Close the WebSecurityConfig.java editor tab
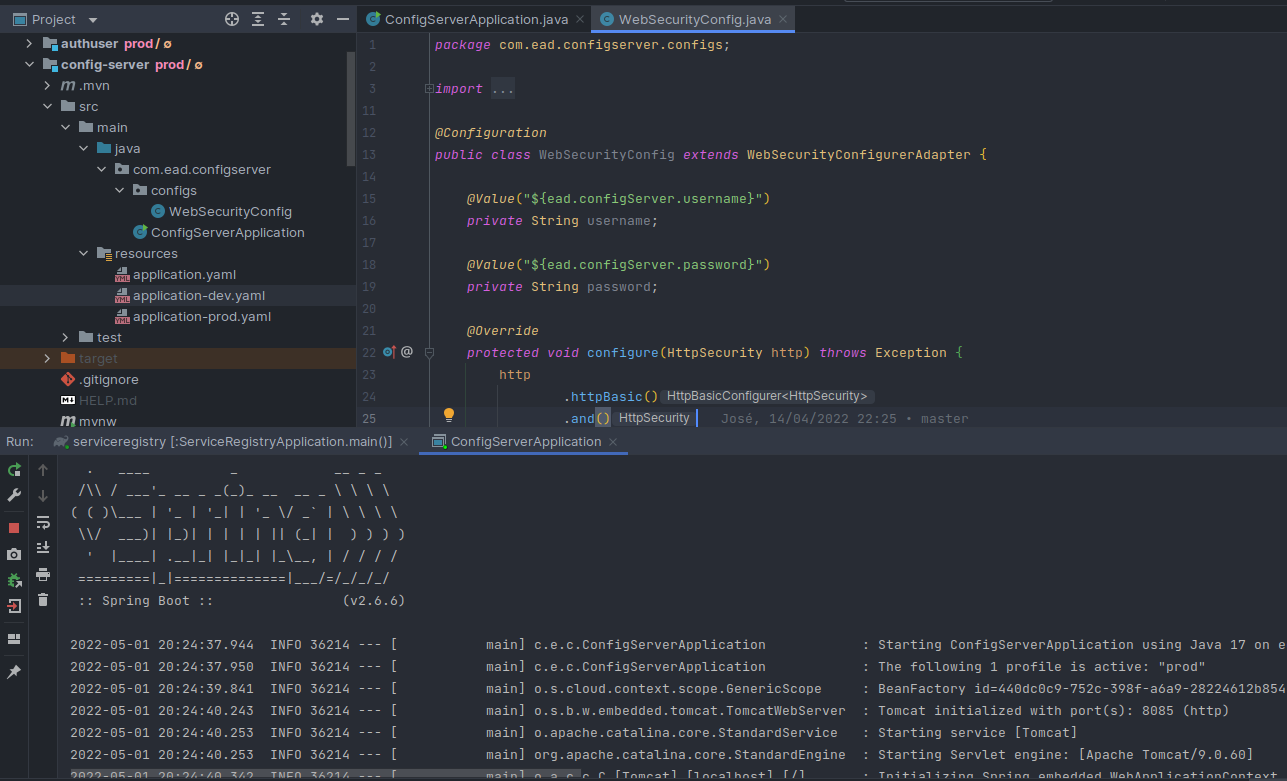 click(x=783, y=19)
